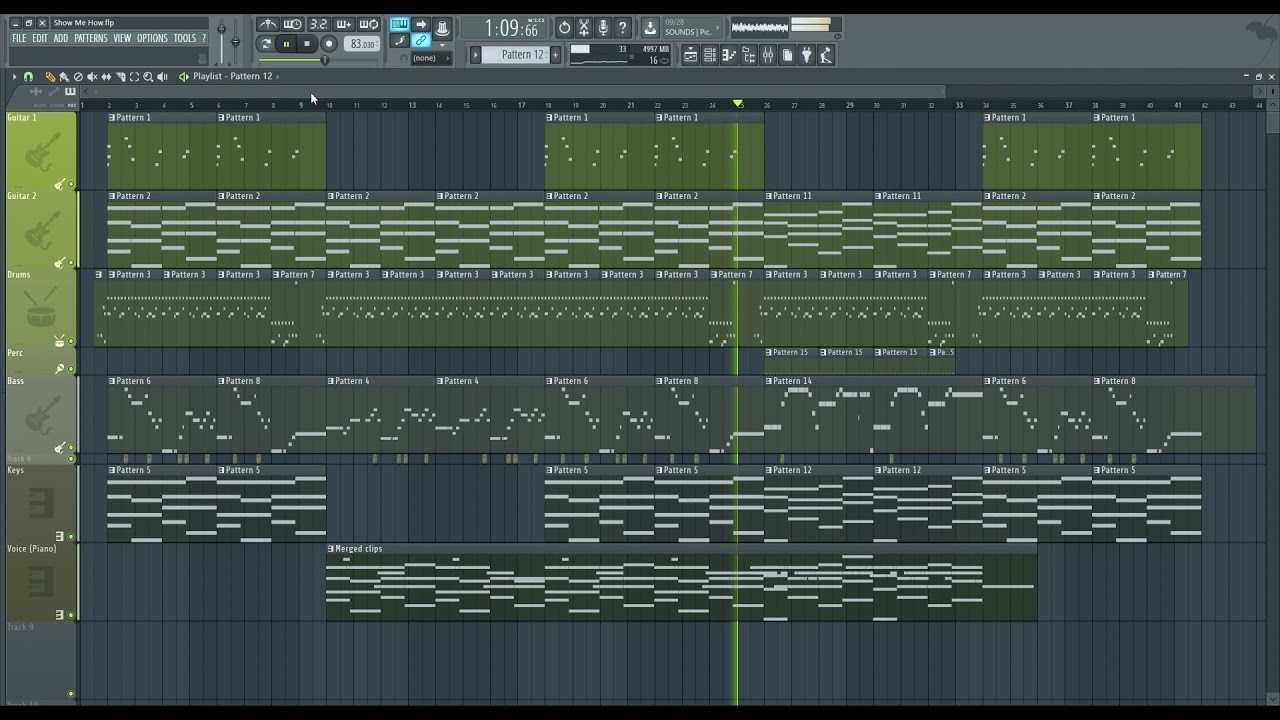Choose the Select tool in playlist toolbar

134,76
